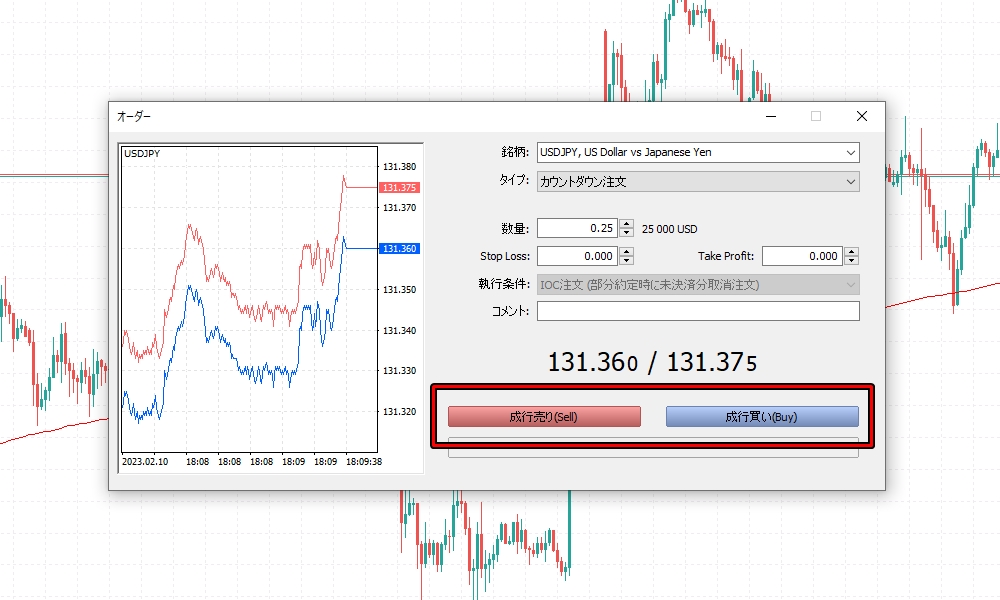This screenshot has height=600, width=1000.
Task: Close the オーダー order dialog
Action: click(861, 116)
